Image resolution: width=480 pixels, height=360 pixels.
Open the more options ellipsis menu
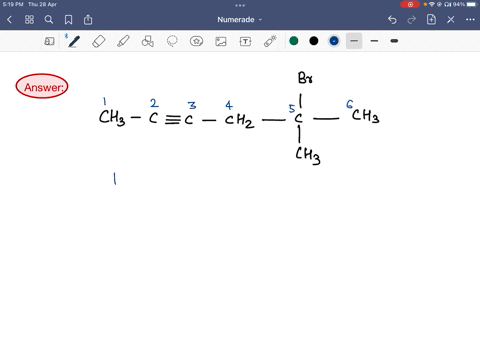tap(470, 20)
